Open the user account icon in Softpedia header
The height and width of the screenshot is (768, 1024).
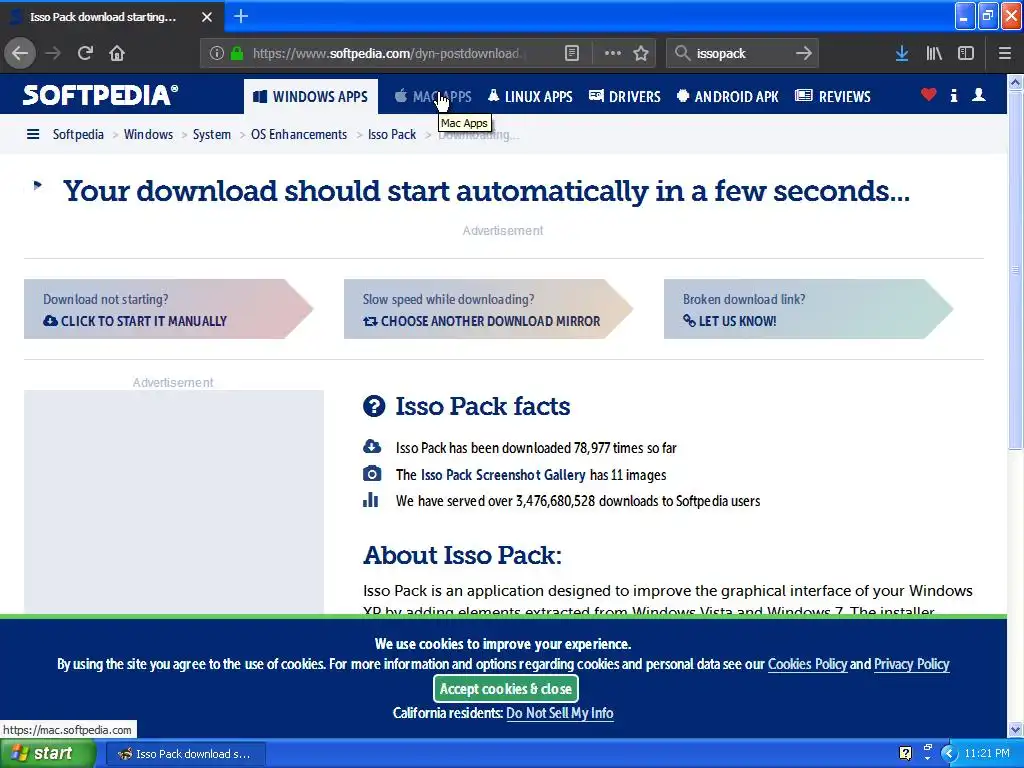979,95
